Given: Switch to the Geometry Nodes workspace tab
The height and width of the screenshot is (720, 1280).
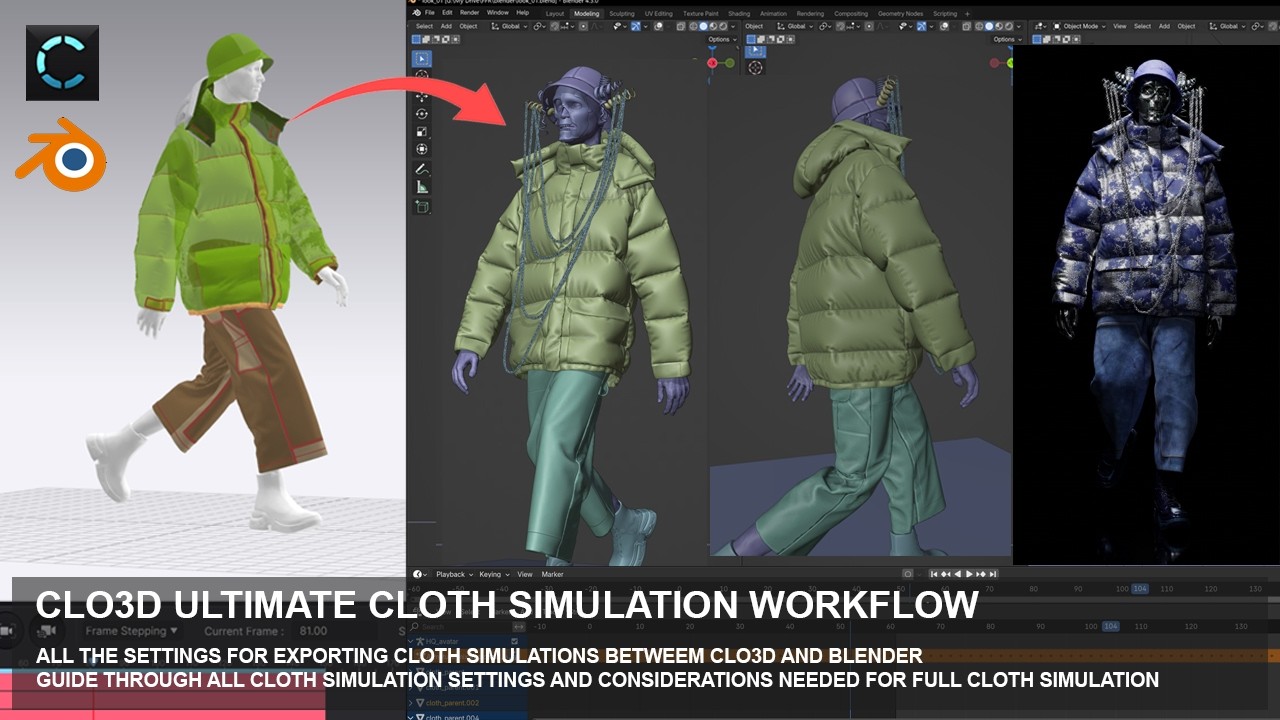Looking at the screenshot, I should click(x=900, y=14).
